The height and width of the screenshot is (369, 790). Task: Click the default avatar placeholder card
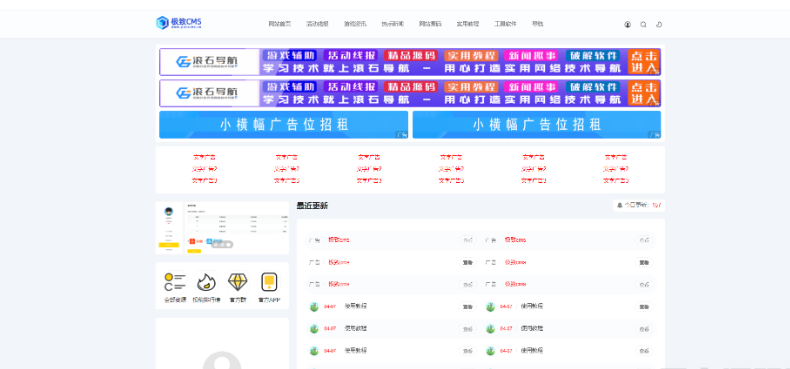[222, 343]
